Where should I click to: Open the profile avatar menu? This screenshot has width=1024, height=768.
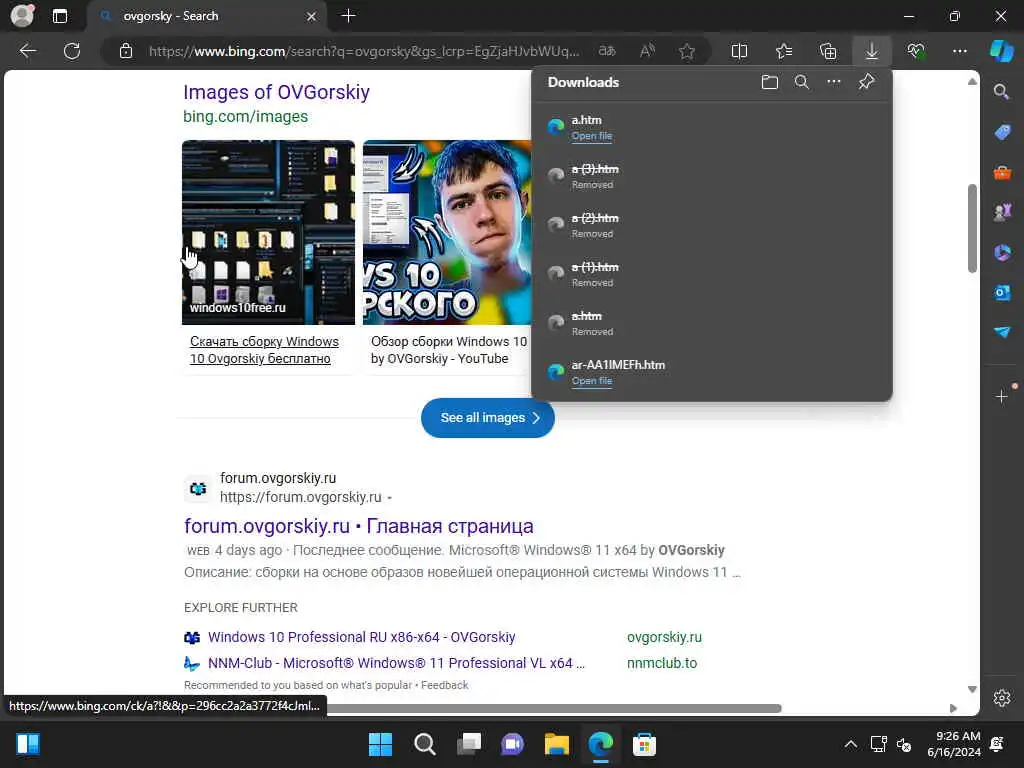tap(22, 16)
